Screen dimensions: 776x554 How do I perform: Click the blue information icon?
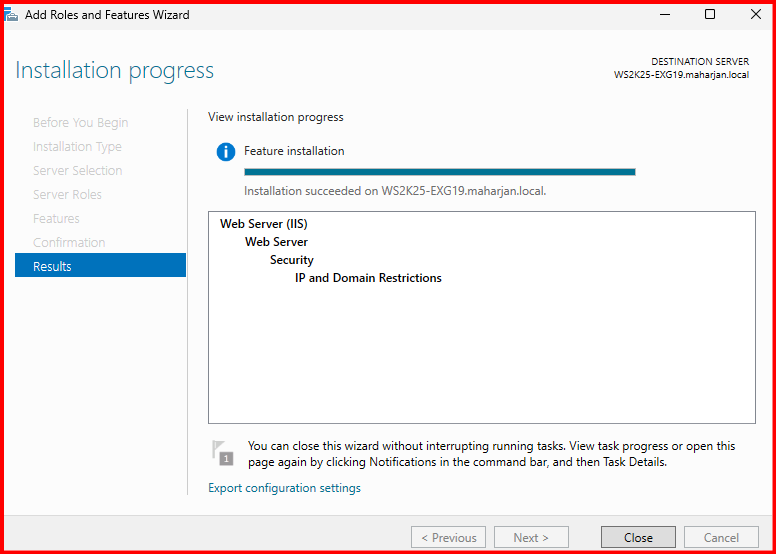pos(226,152)
